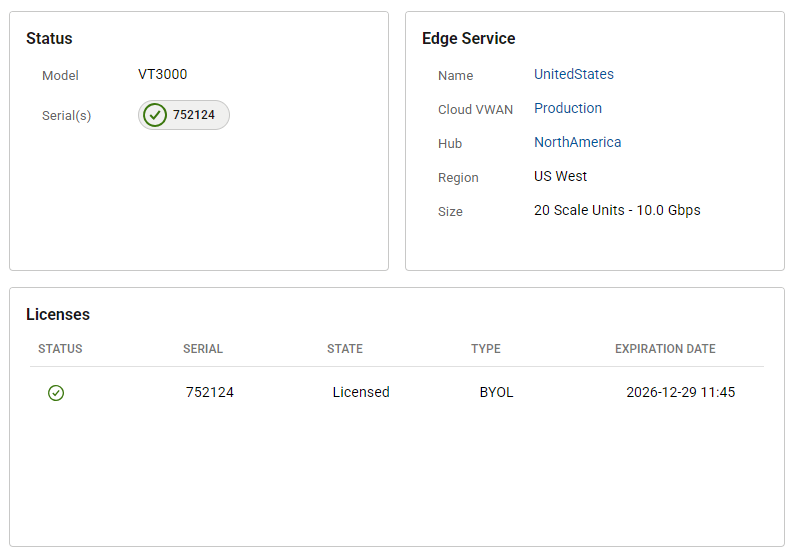Sort licenses by the SERIAL column header

coord(202,349)
